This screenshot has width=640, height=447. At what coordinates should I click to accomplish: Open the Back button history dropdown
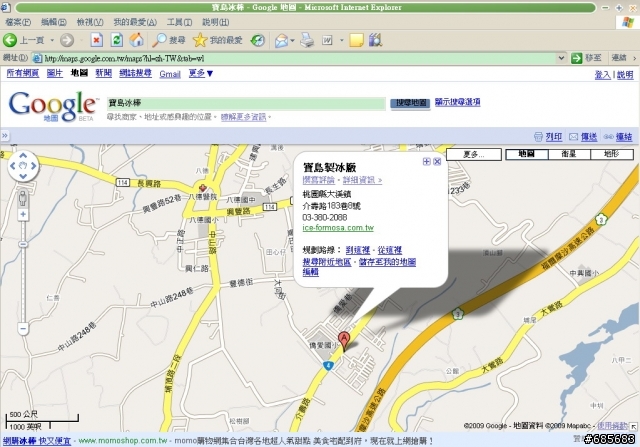point(52,40)
